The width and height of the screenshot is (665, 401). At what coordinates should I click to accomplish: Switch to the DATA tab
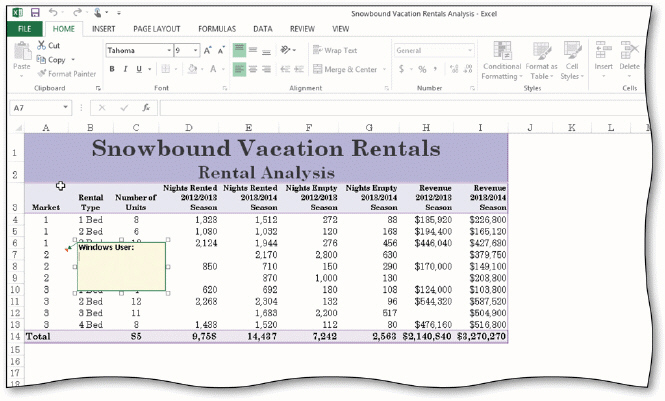click(263, 29)
